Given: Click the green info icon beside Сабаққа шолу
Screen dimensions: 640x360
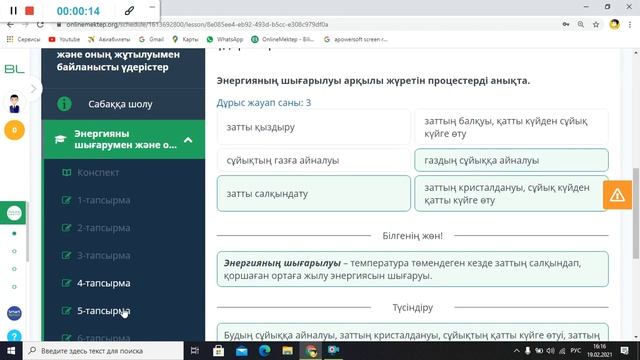Looking at the screenshot, I should click(64, 104).
